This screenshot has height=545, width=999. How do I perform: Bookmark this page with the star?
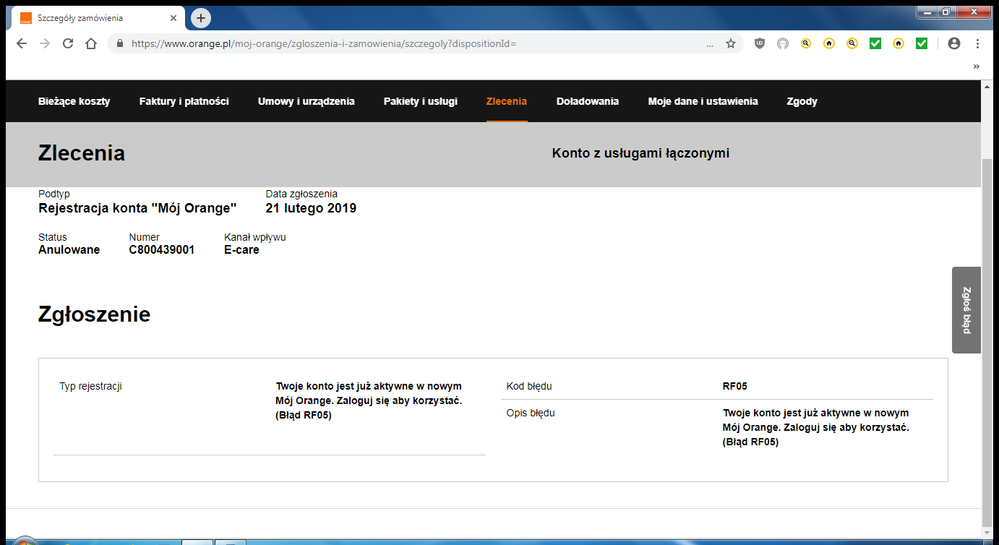[731, 43]
